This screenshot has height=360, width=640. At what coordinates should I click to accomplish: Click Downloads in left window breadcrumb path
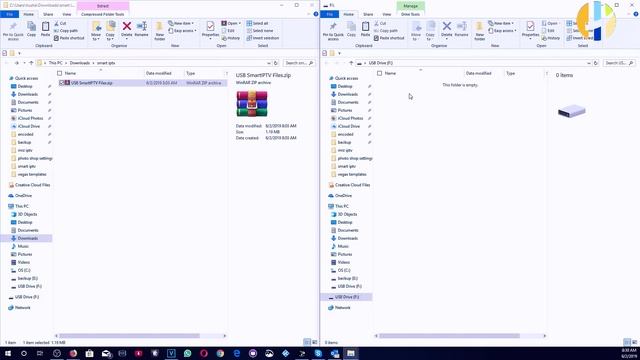(80, 63)
